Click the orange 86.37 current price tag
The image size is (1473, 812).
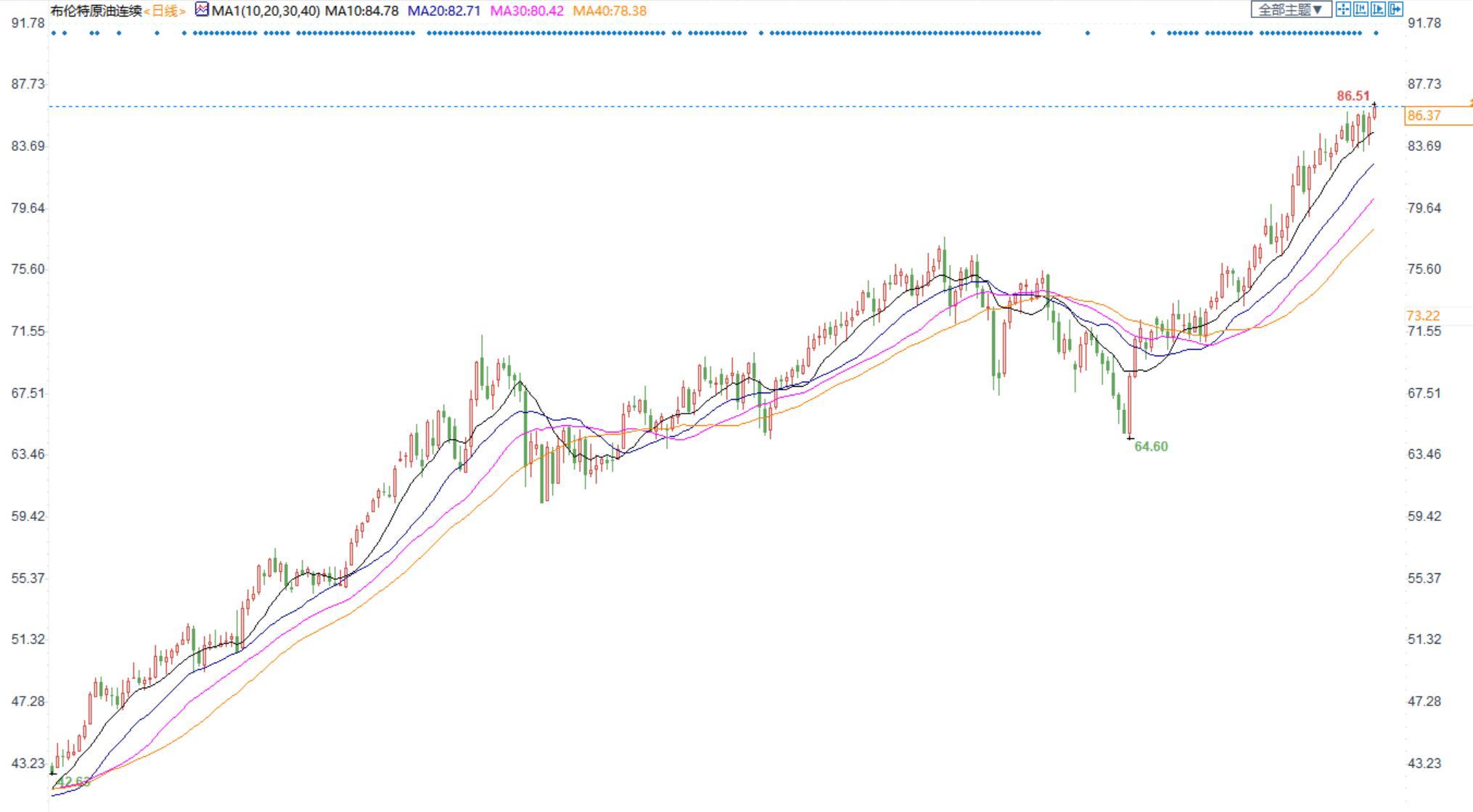click(1424, 115)
